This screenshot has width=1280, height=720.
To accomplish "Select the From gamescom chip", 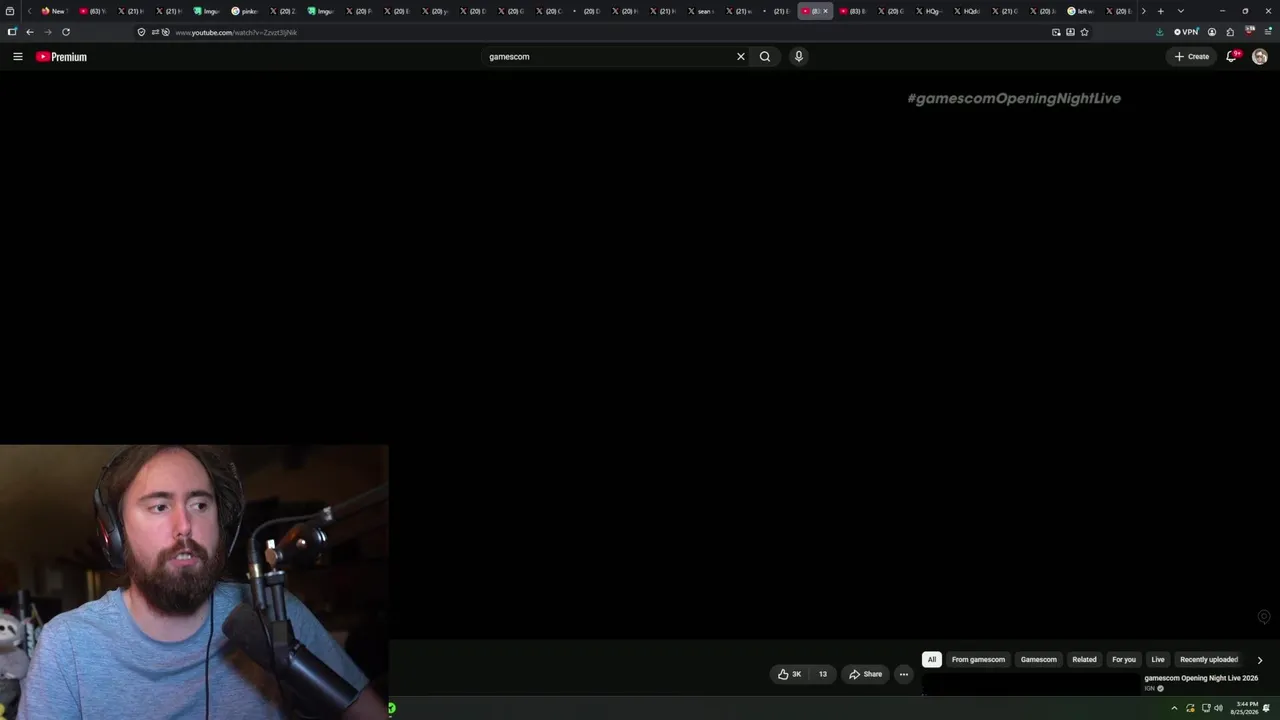I will tap(978, 660).
